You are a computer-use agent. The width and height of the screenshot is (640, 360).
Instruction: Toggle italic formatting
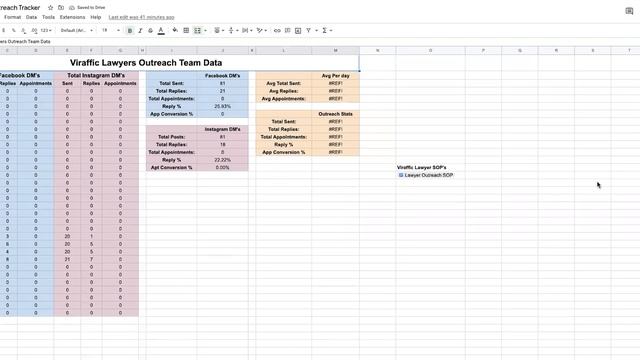(140, 31)
